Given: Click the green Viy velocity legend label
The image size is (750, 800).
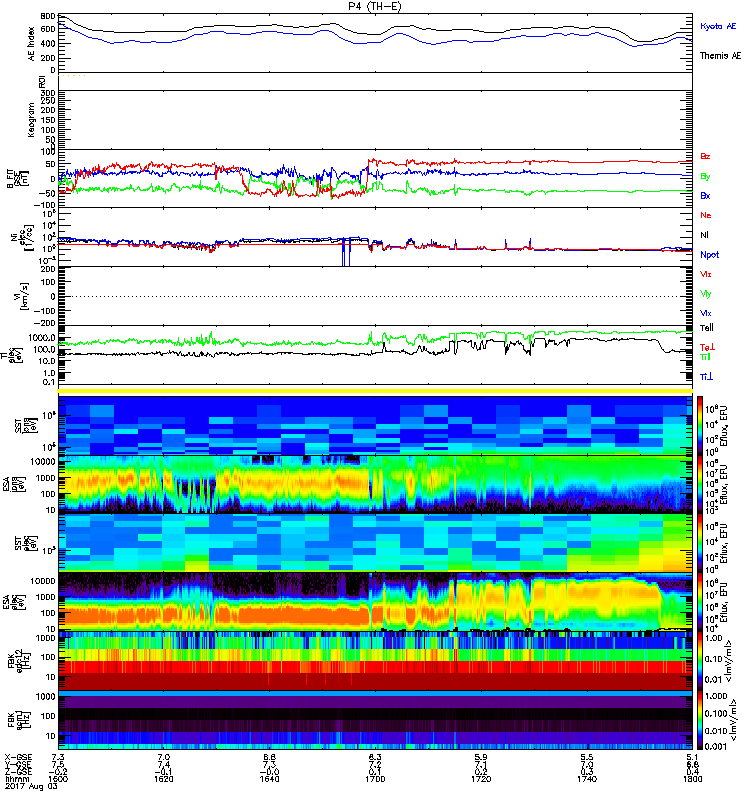Looking at the screenshot, I should 706,294.
